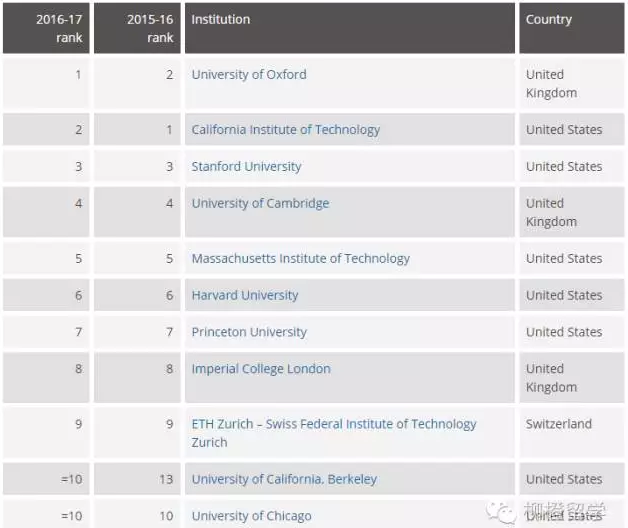Select Stanford's United States country cell
This screenshot has width=628, height=528.
(x=572, y=166)
